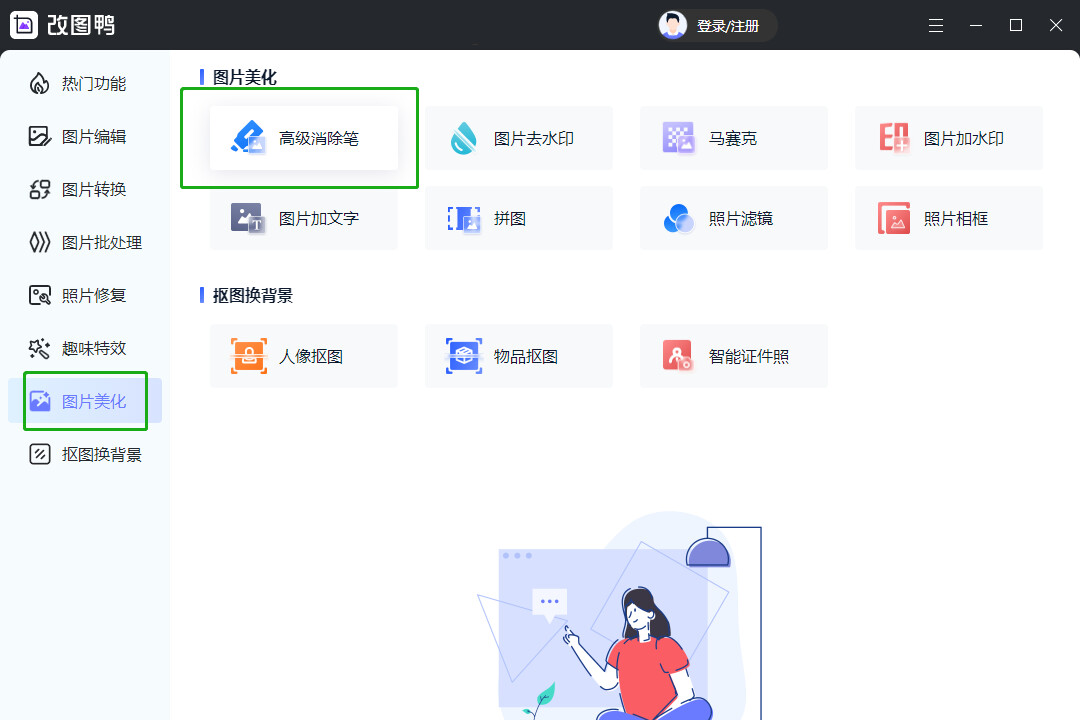Click the 照片滤镜 filter icon
1080x720 pixels.
678,218
